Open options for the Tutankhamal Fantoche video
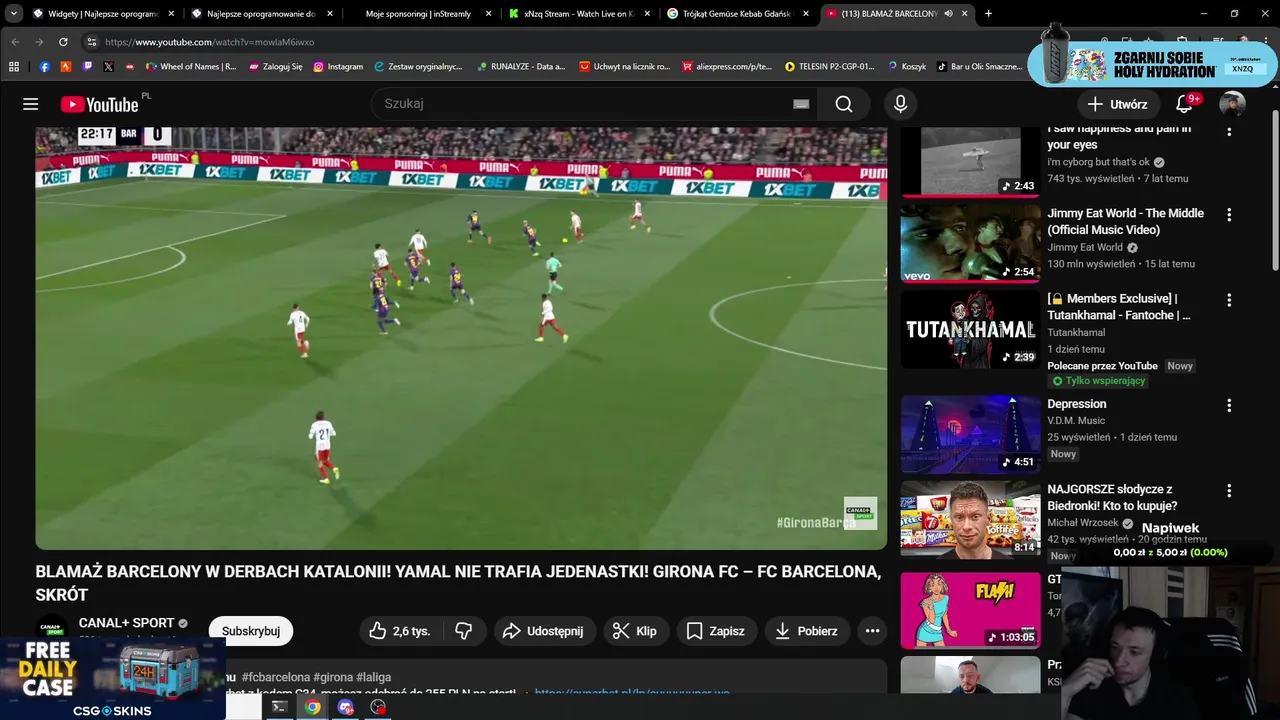The width and height of the screenshot is (1280, 720). coord(1229,300)
